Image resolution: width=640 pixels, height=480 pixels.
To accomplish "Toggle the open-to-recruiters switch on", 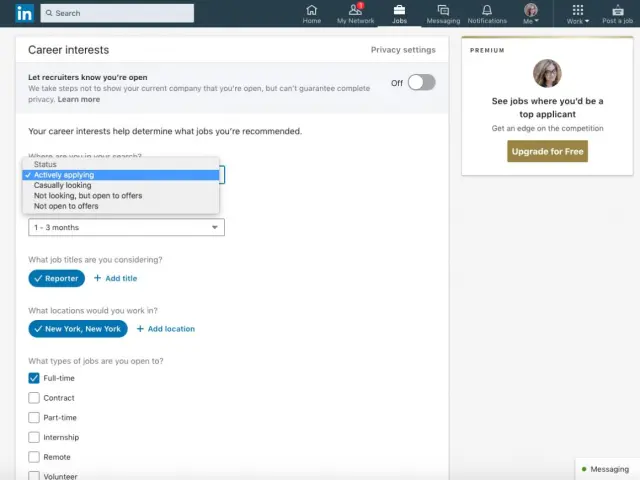I will click(421, 82).
